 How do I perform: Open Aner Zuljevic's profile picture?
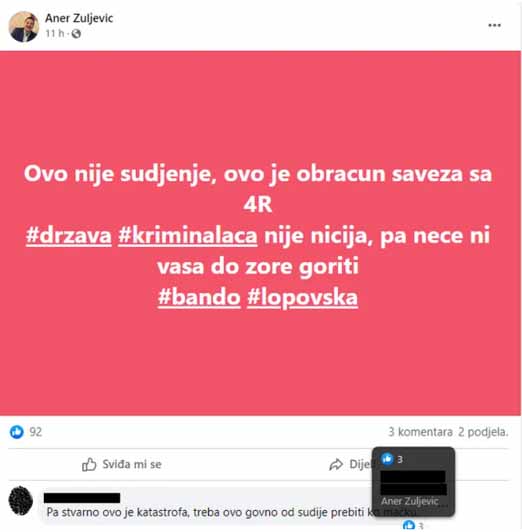pyautogui.click(x=23, y=27)
